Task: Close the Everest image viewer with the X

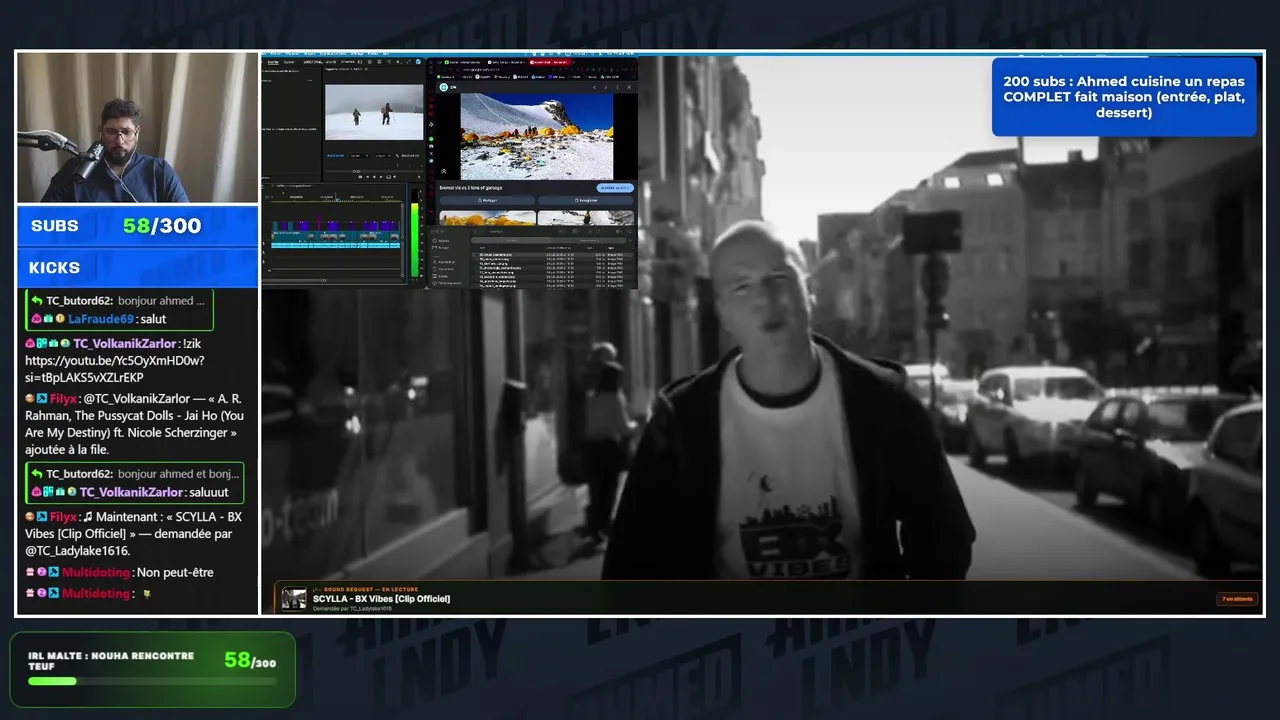Action: tap(630, 87)
